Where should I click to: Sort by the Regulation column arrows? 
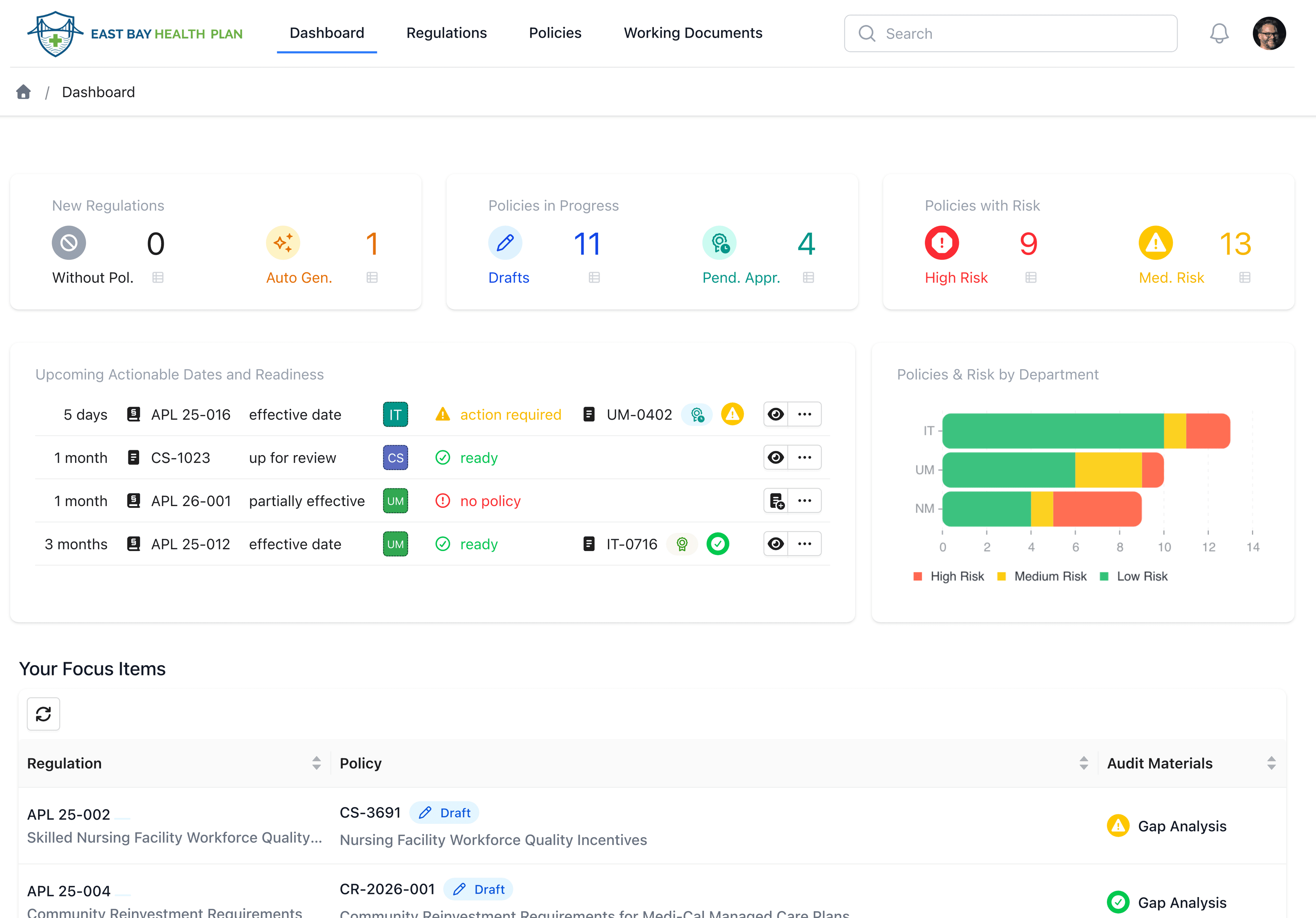pos(316,763)
